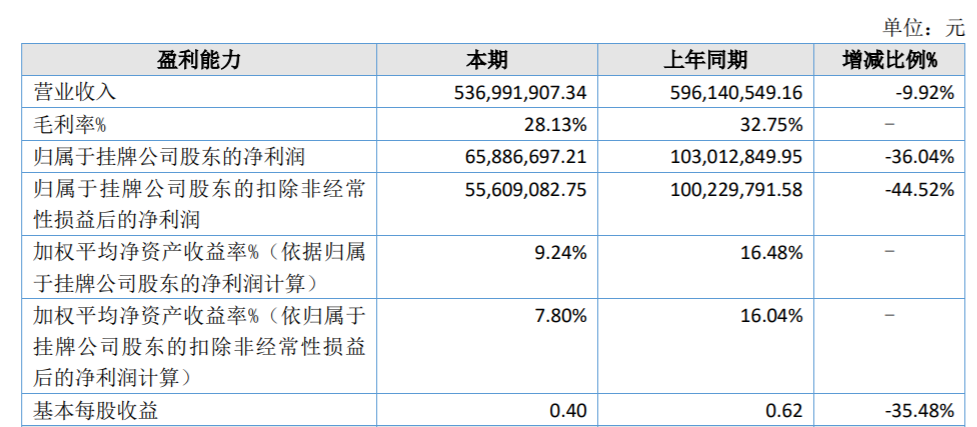Click the -44.52% change cell
This screenshot has height=427, width=977.
tap(920, 189)
